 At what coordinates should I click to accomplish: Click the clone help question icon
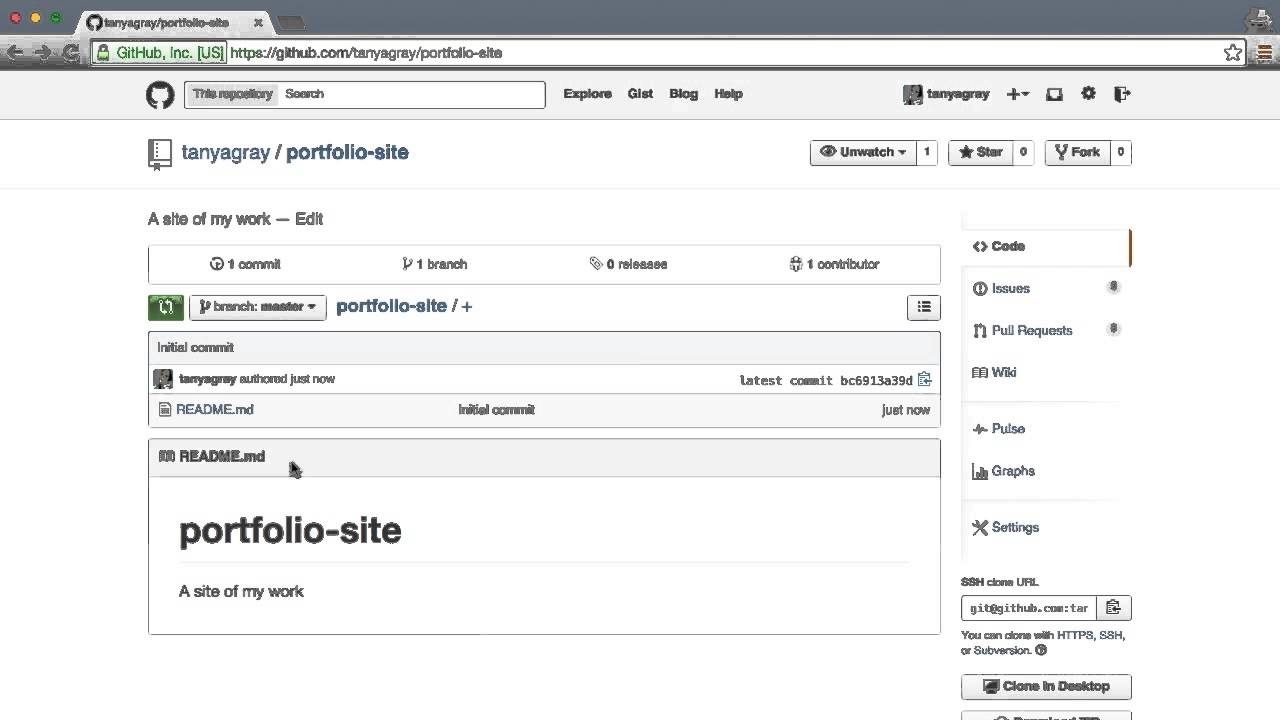(x=1041, y=650)
